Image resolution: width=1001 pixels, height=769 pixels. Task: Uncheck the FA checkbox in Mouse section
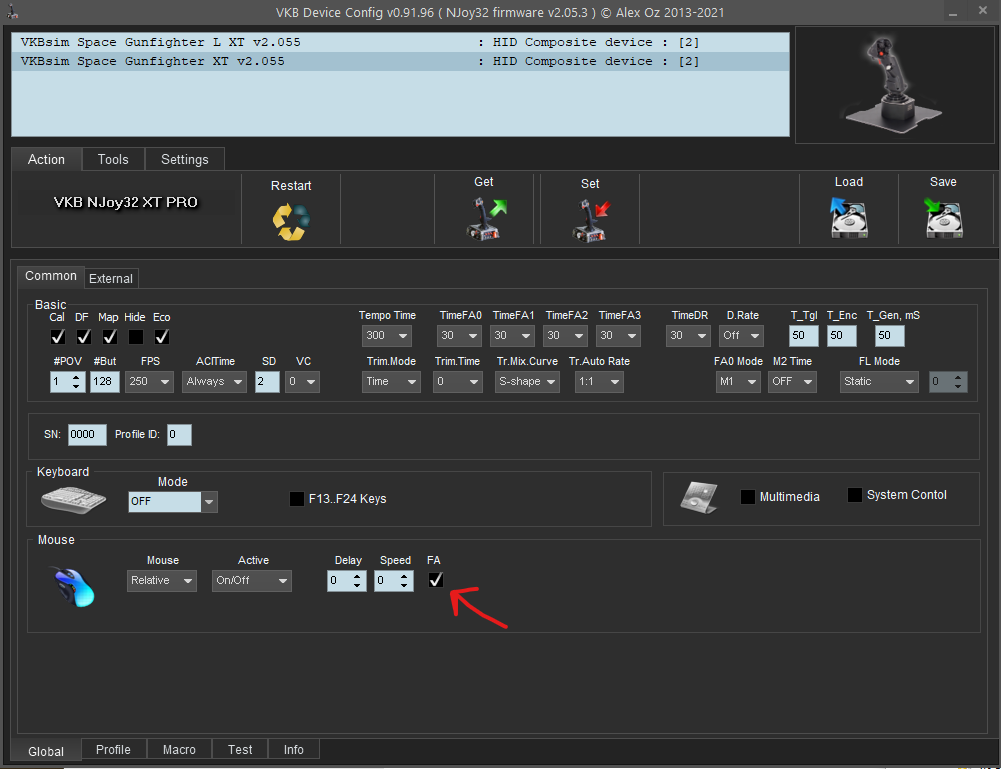(x=435, y=580)
